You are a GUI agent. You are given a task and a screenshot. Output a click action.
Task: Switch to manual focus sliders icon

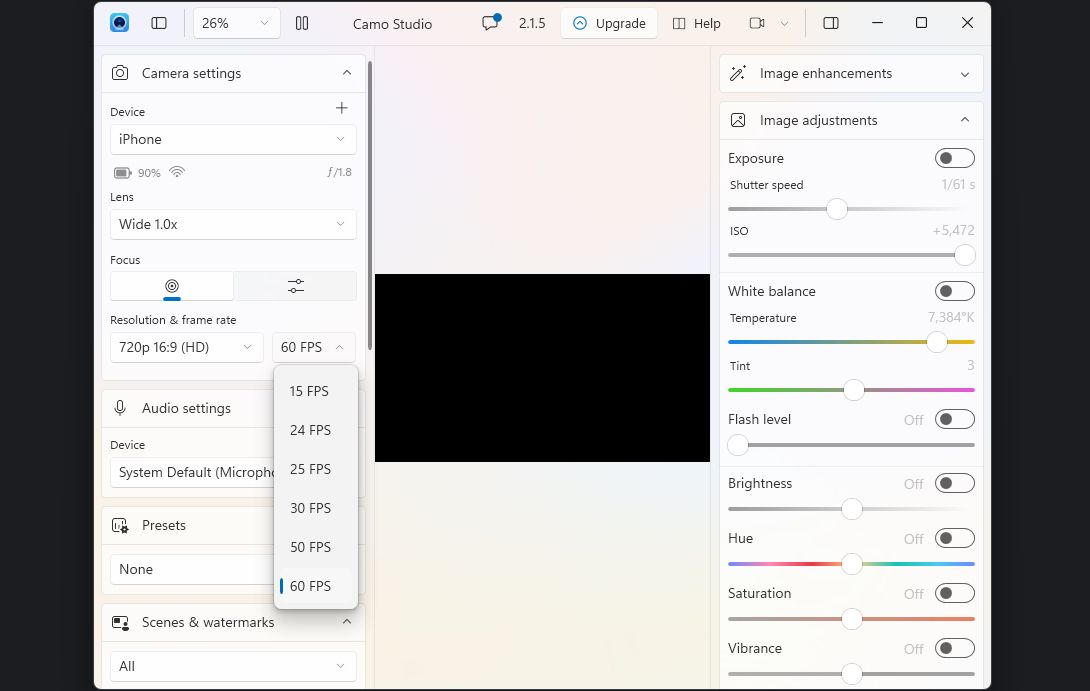[295, 286]
